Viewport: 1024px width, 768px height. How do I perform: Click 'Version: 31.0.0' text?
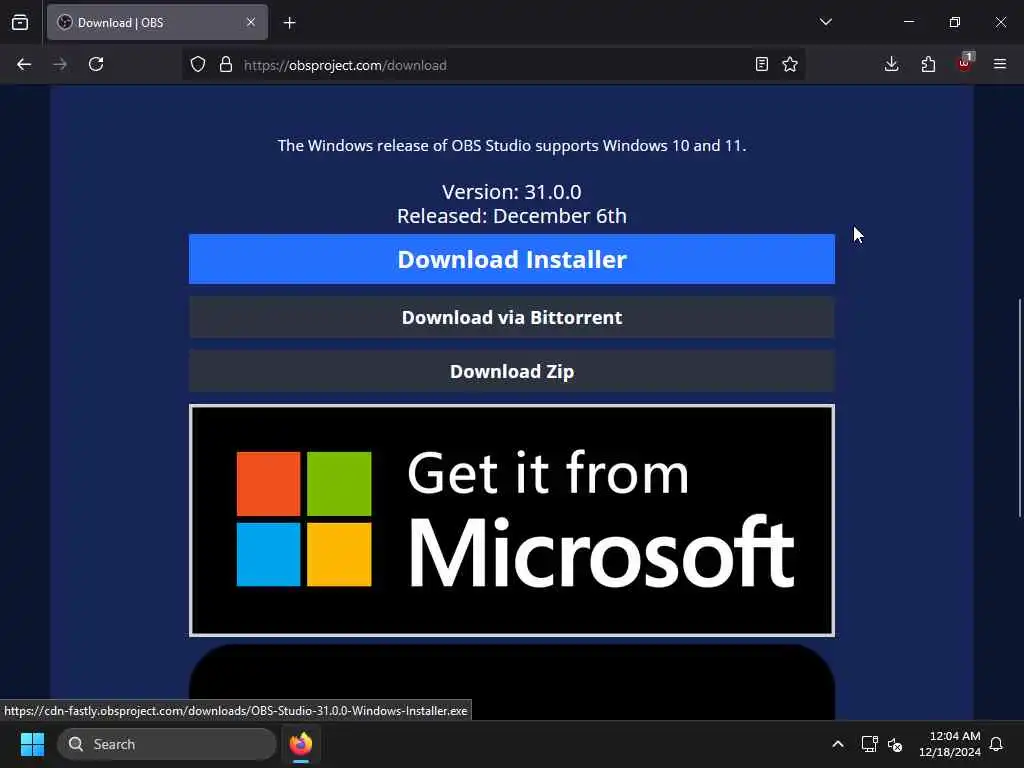[512, 192]
